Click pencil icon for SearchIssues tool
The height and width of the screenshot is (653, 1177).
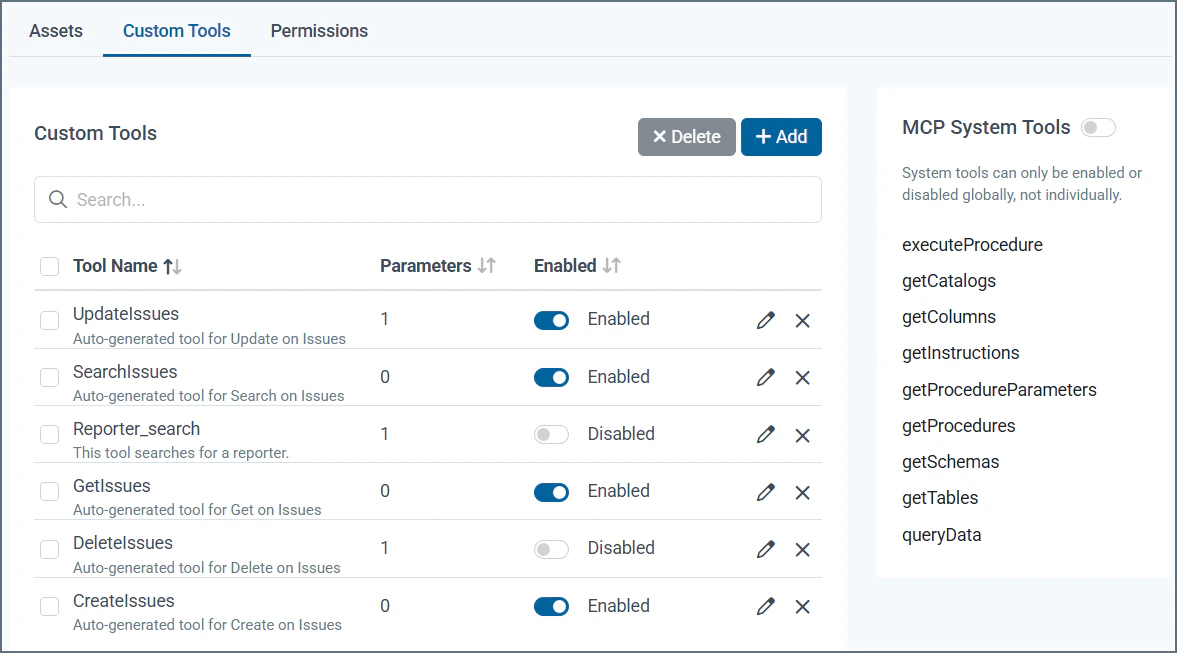766,377
